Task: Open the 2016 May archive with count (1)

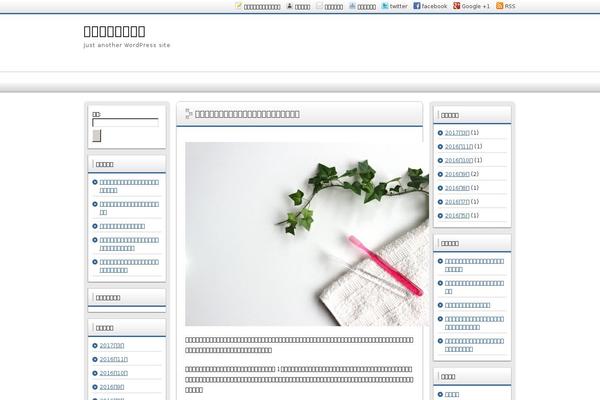Action: coord(457,216)
